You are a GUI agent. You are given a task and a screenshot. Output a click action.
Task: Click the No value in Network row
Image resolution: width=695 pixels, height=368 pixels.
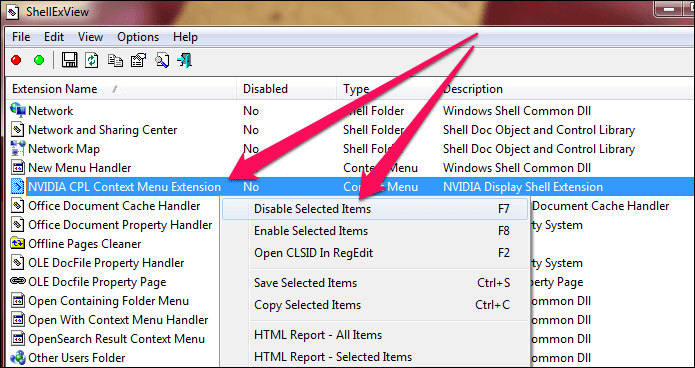click(251, 111)
